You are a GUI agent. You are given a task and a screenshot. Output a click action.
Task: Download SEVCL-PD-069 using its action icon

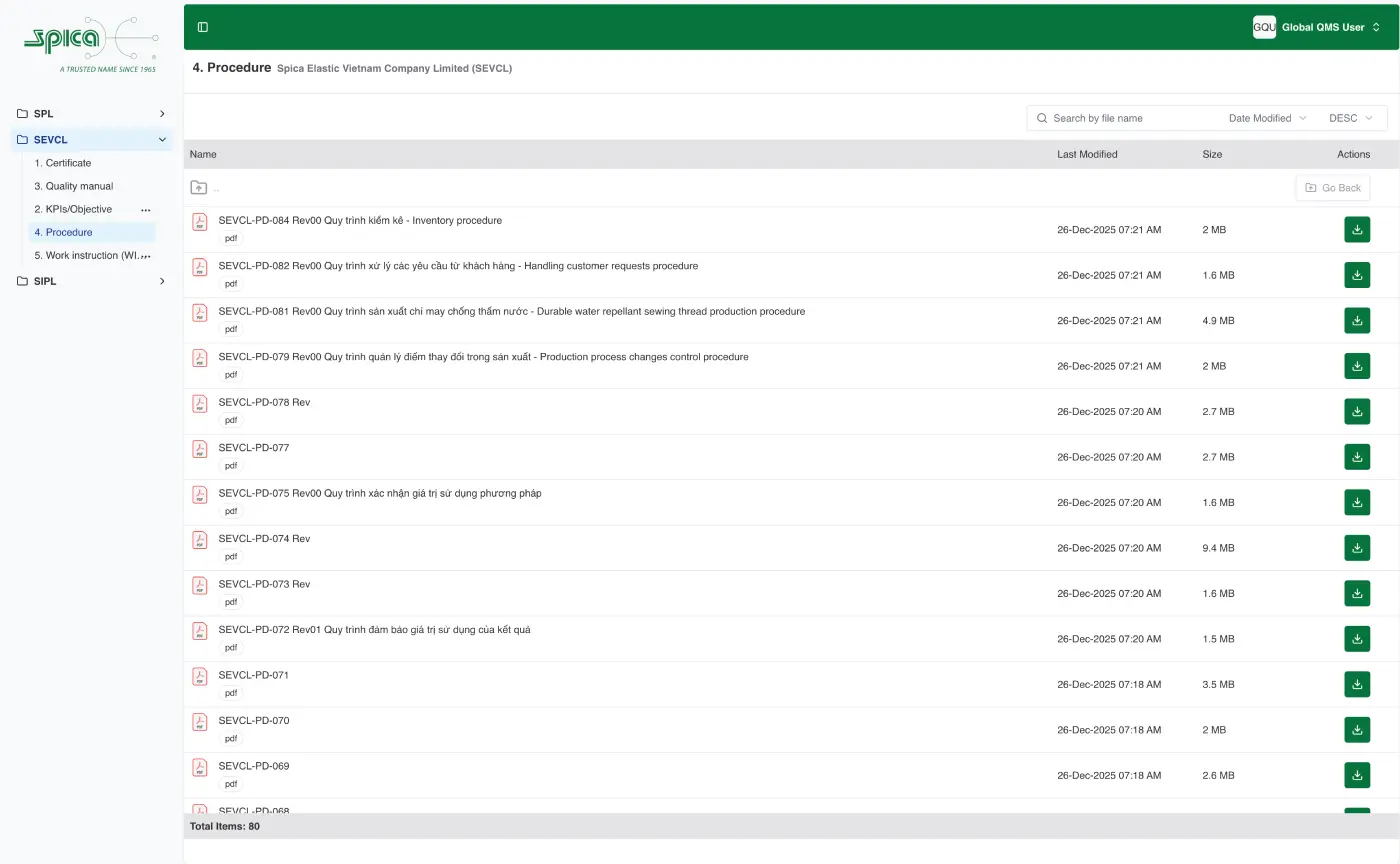[1356, 775]
